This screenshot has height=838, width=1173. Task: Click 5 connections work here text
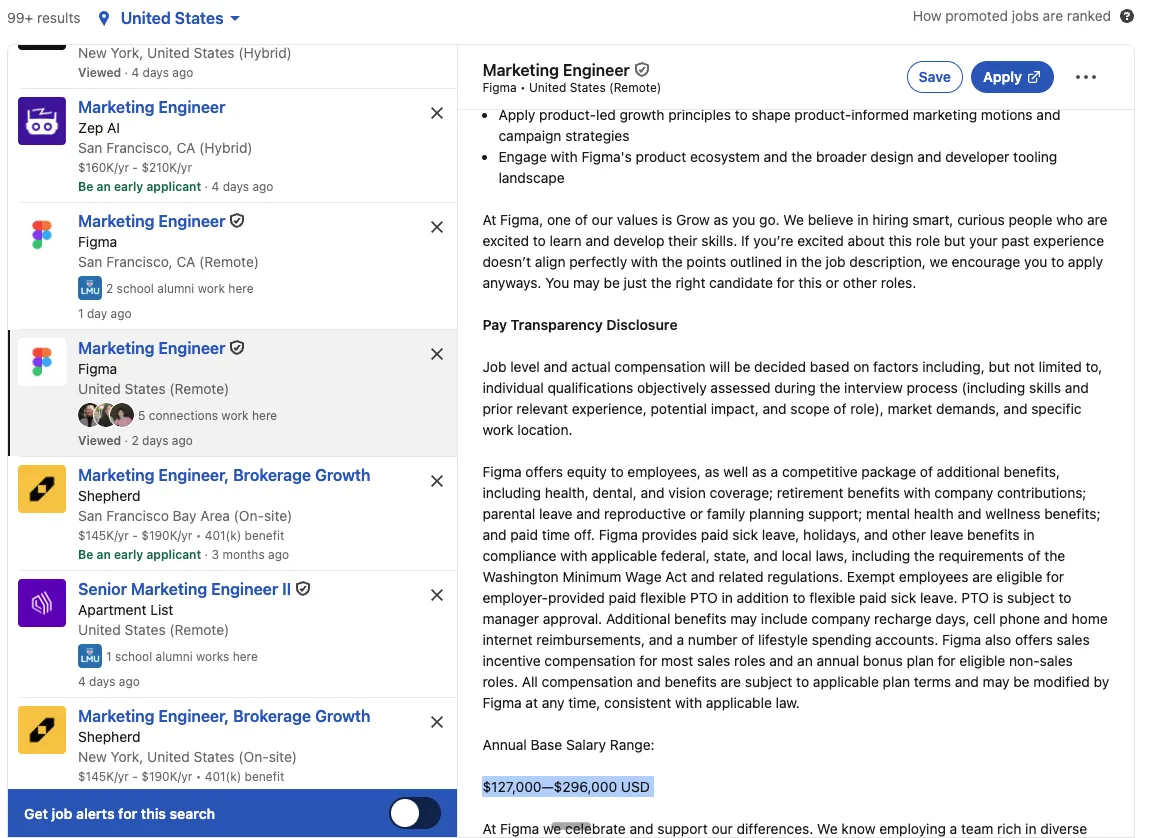pyautogui.click(x=207, y=415)
